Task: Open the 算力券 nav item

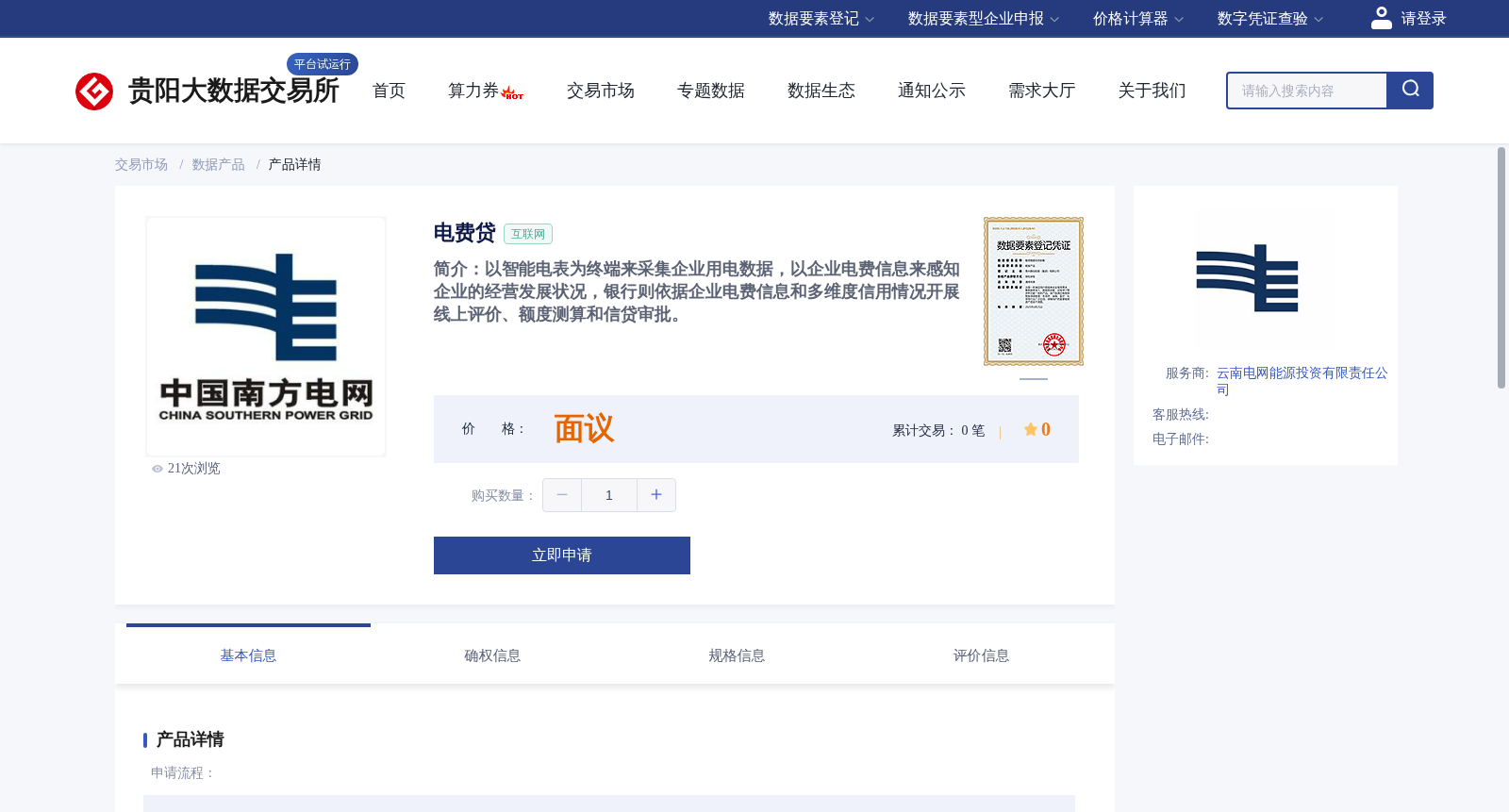Action: (473, 91)
